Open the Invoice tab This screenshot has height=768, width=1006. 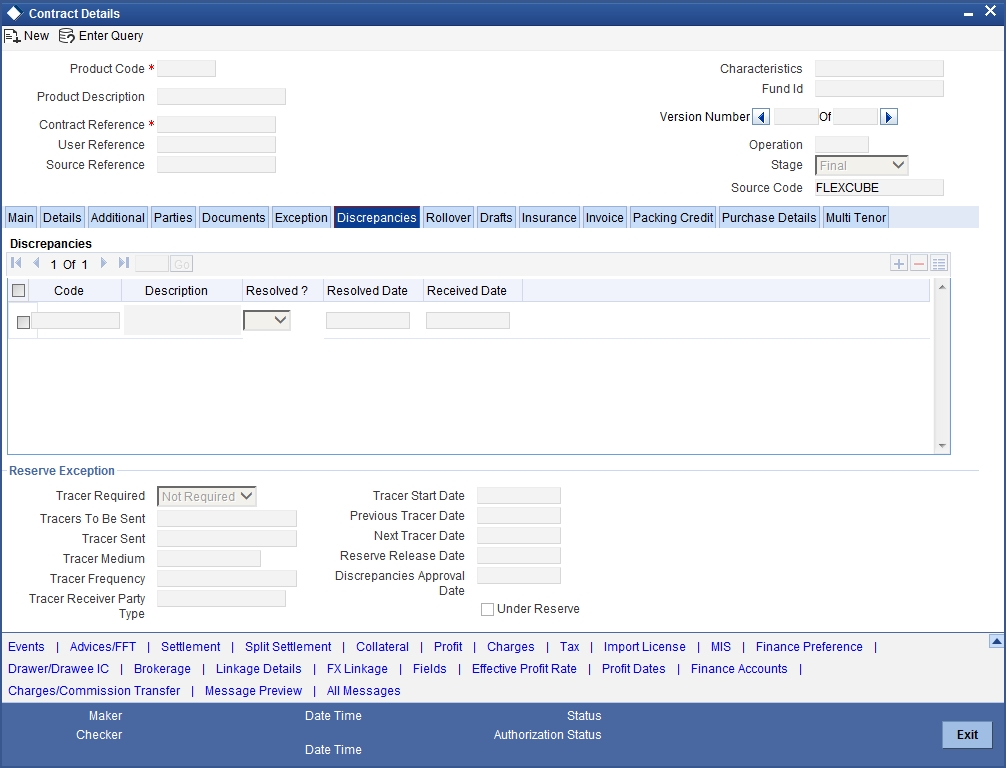click(x=604, y=218)
